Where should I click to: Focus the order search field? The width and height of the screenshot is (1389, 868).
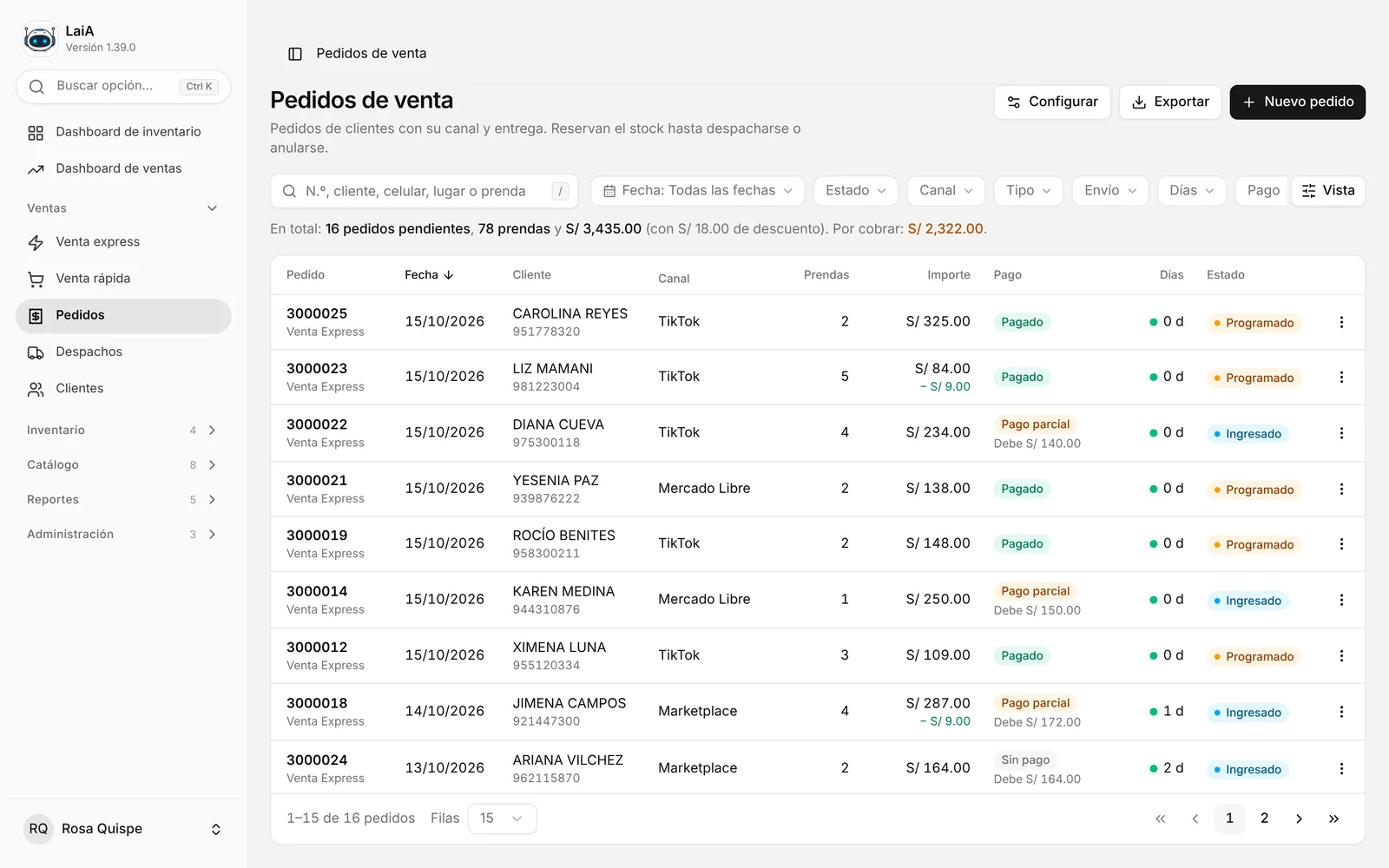425,191
